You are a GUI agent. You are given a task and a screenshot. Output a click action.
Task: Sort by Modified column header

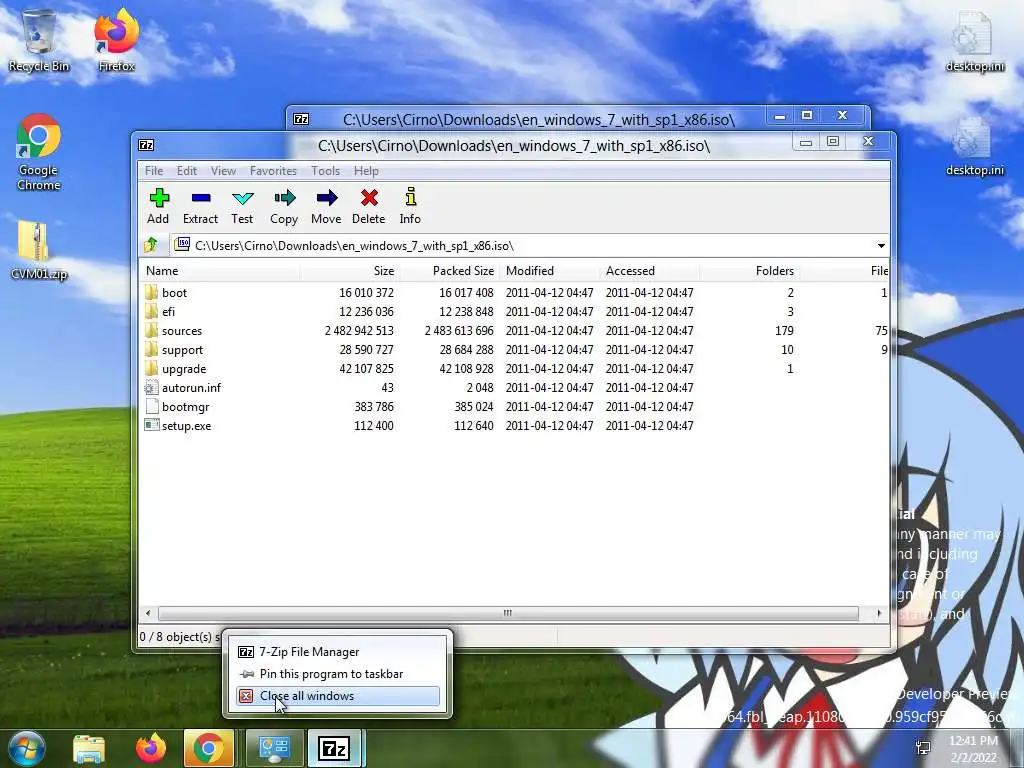[550, 270]
